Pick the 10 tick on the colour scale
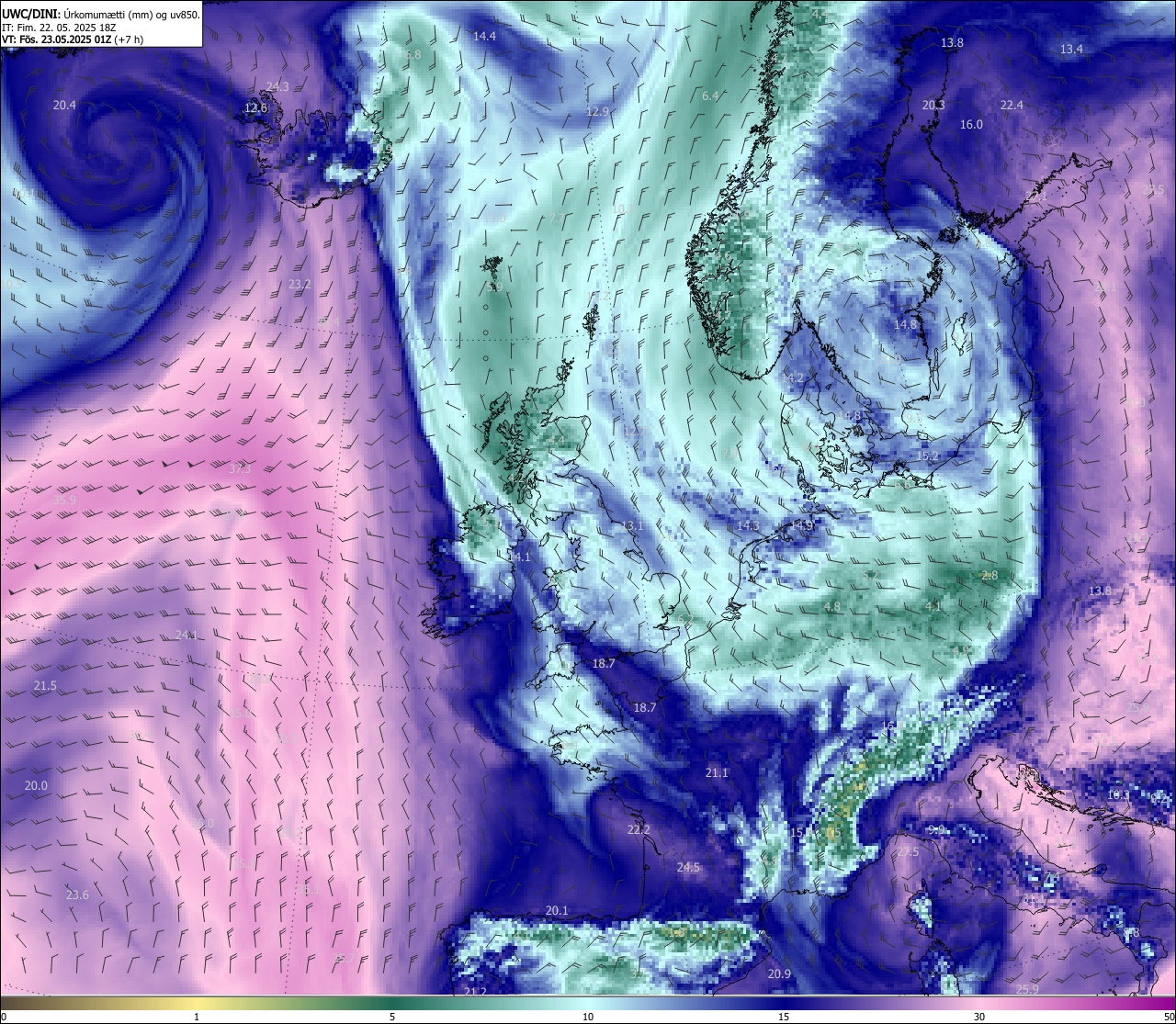 [588, 1017]
